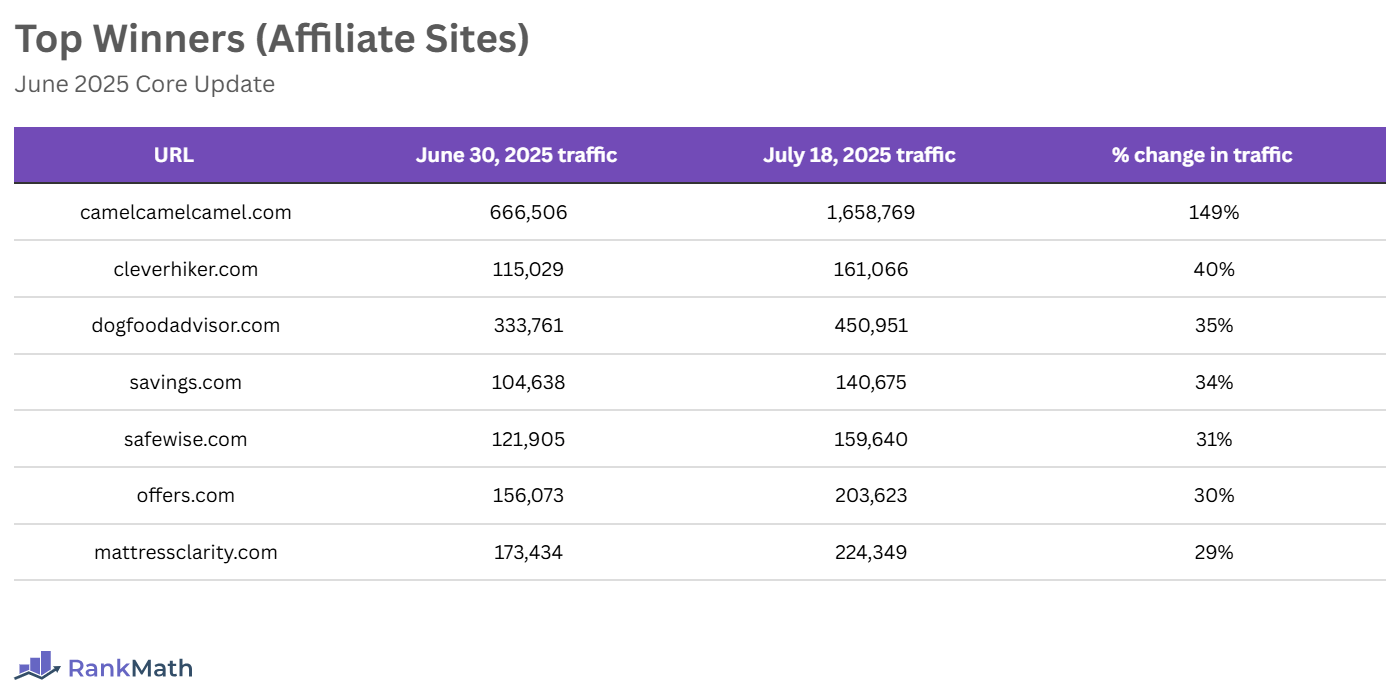Select the offers.com cell
Screen dimensions: 1400x700
tap(186, 495)
